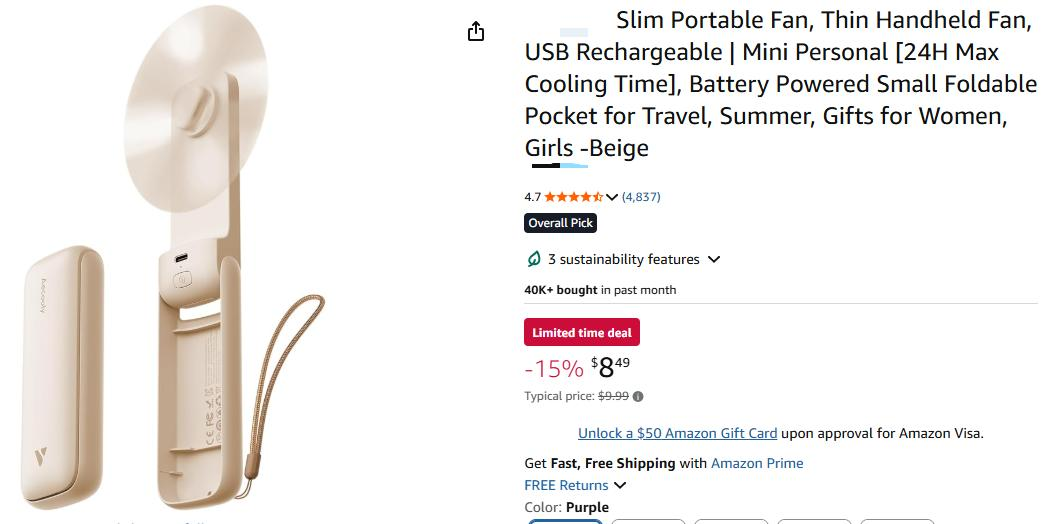Expand the 3 sustainability features chevron
The width and height of the screenshot is (1045, 524).
[714, 259]
